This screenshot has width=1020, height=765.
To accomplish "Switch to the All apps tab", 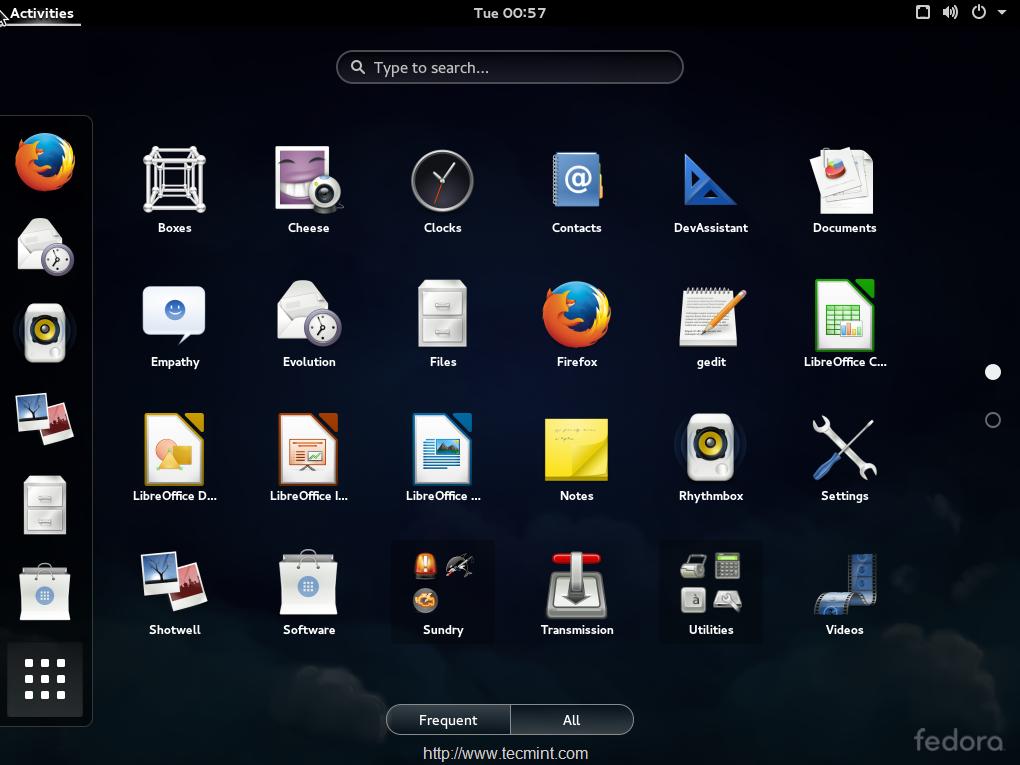I will (x=571, y=720).
